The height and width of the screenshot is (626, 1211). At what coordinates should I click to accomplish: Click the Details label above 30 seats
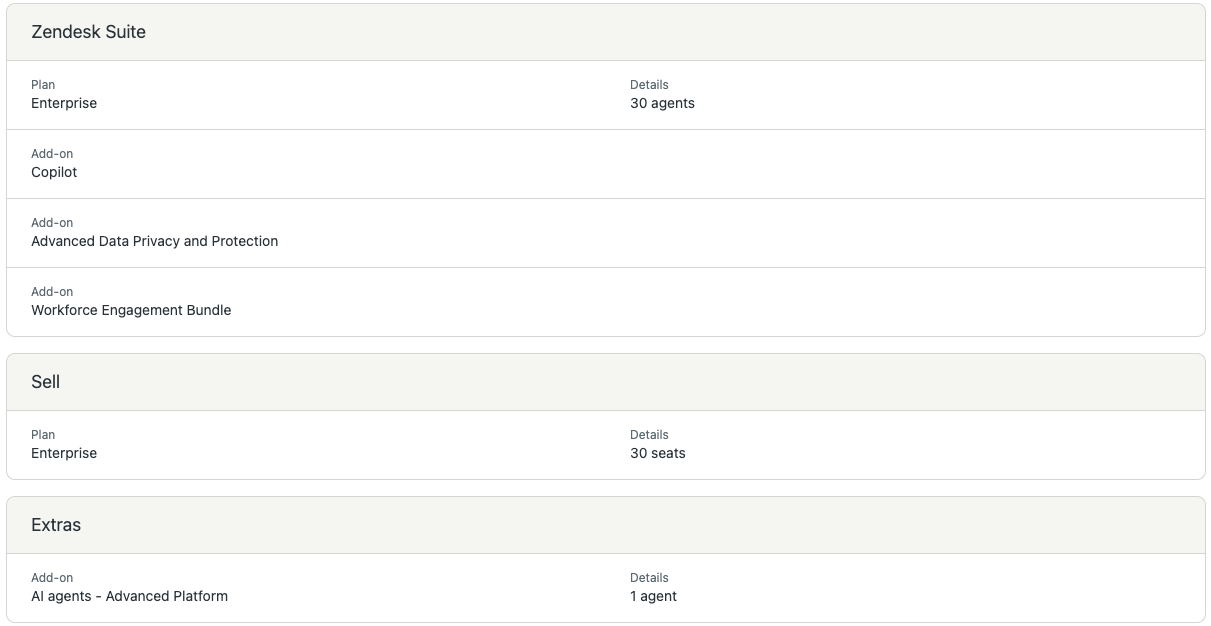click(649, 435)
